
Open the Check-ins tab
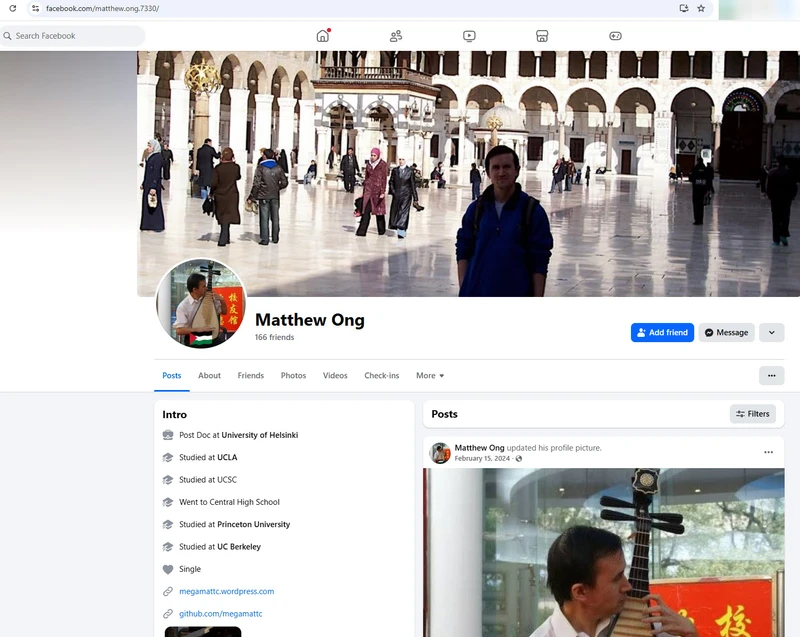point(381,376)
